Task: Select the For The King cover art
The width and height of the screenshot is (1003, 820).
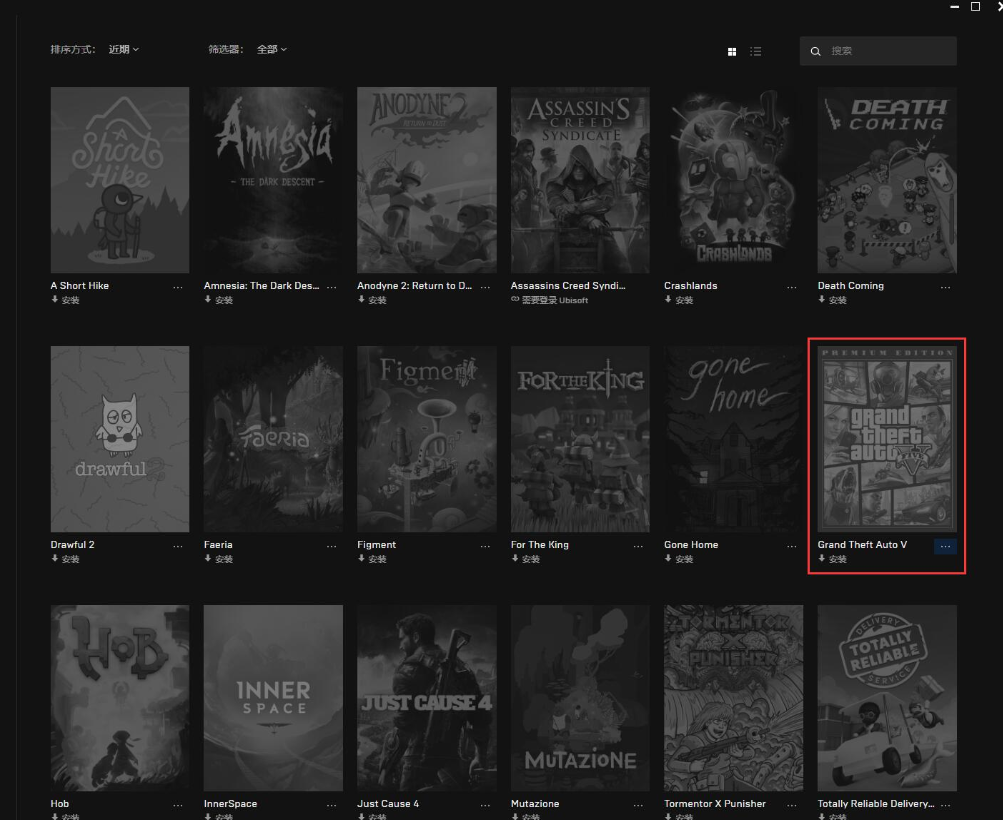Action: [x=580, y=439]
